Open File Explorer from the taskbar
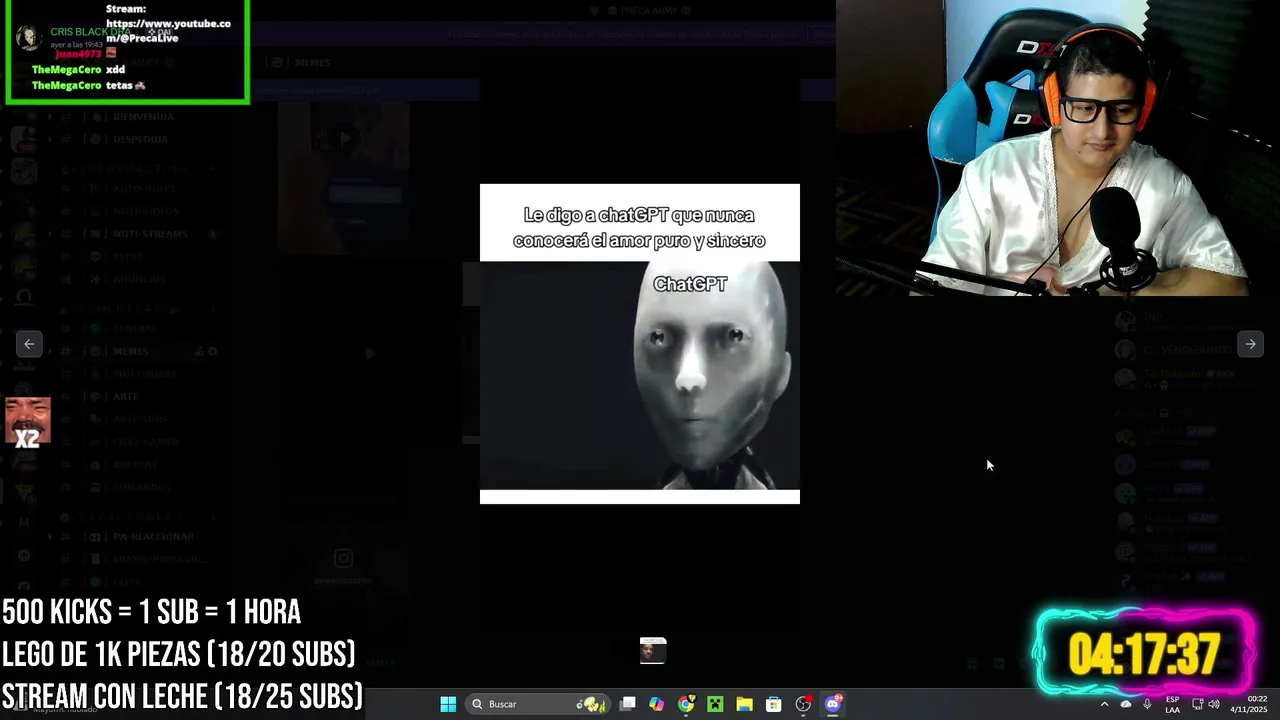The width and height of the screenshot is (1280, 720). pos(744,704)
